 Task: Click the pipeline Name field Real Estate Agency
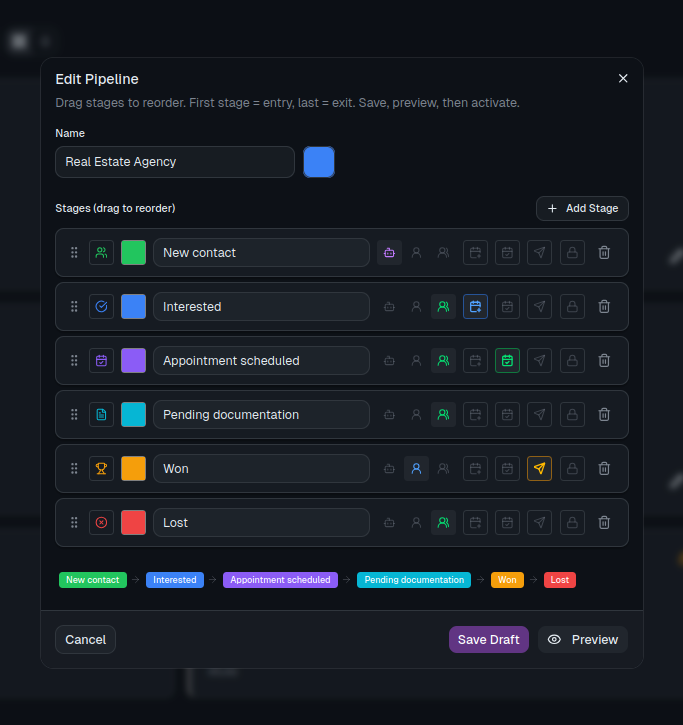point(175,162)
